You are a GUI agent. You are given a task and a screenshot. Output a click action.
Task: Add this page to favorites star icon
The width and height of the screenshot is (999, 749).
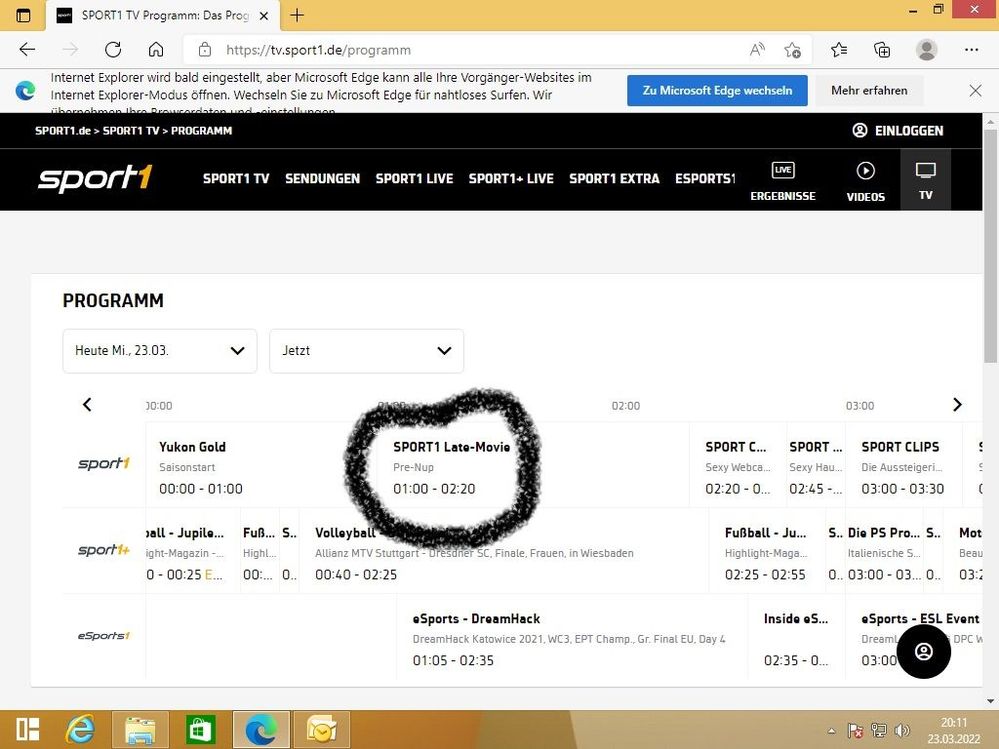click(793, 50)
